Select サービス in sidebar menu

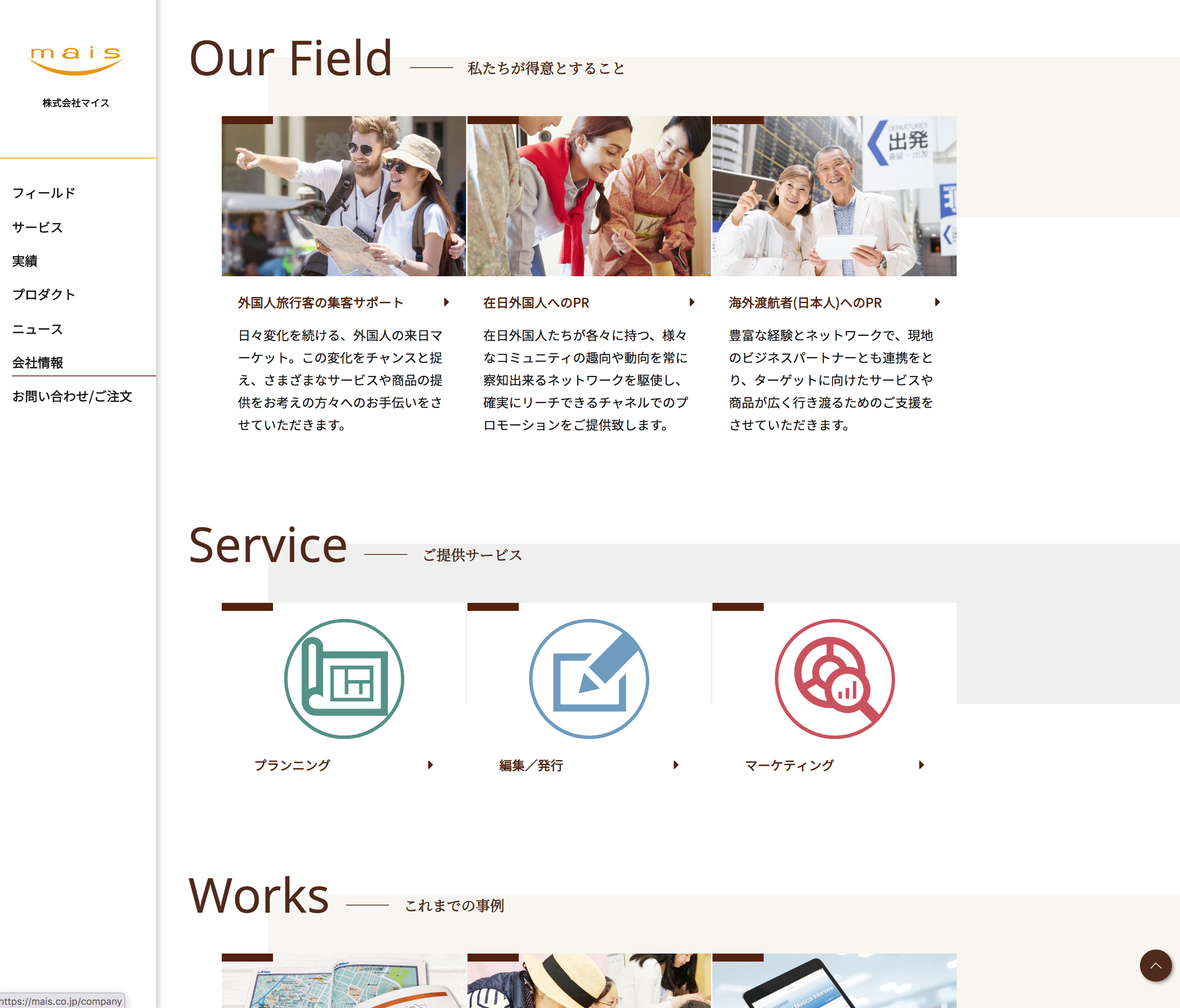click(38, 227)
